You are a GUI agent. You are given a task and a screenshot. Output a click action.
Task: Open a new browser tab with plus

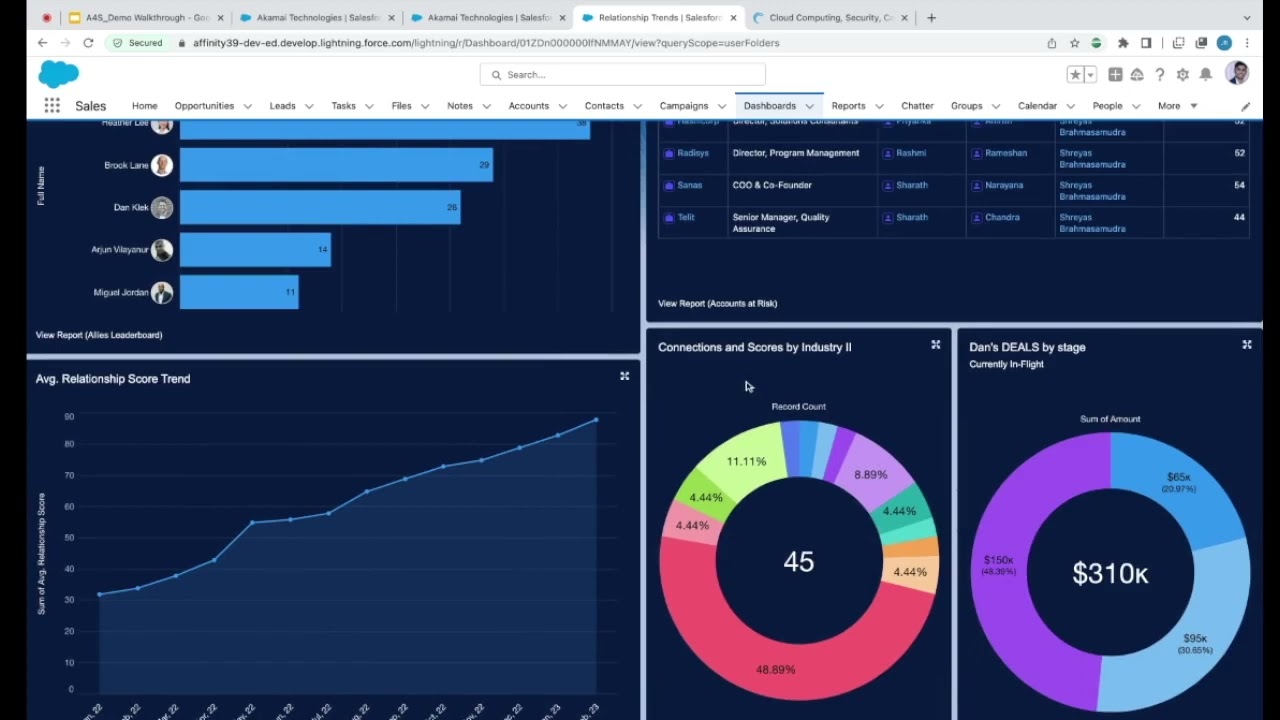pos(931,18)
